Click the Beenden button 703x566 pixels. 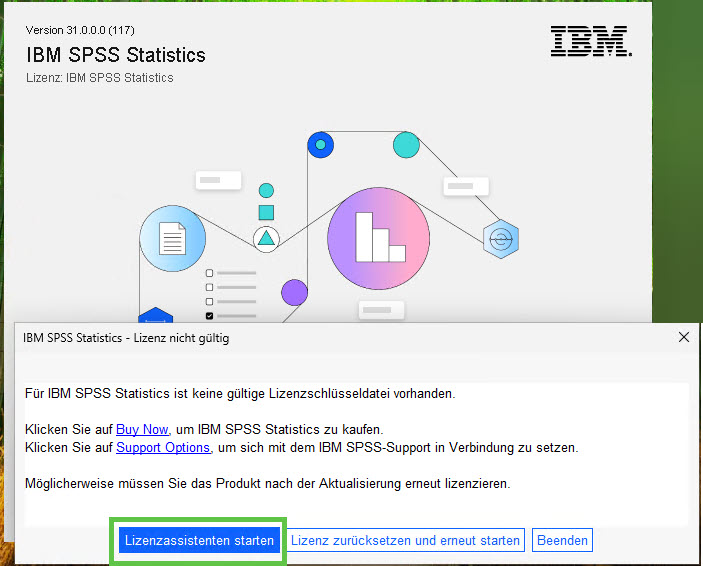pyautogui.click(x=563, y=540)
